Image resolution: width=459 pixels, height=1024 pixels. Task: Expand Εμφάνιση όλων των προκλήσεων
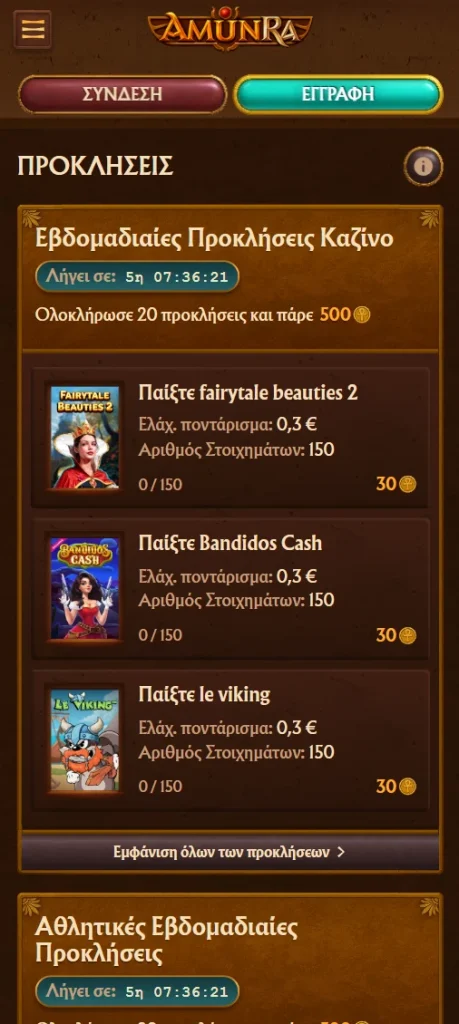[x=230, y=852]
